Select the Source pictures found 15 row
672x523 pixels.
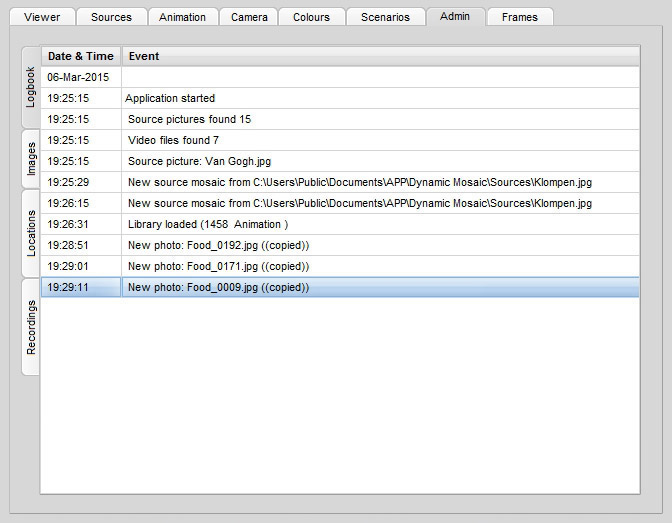(189, 119)
